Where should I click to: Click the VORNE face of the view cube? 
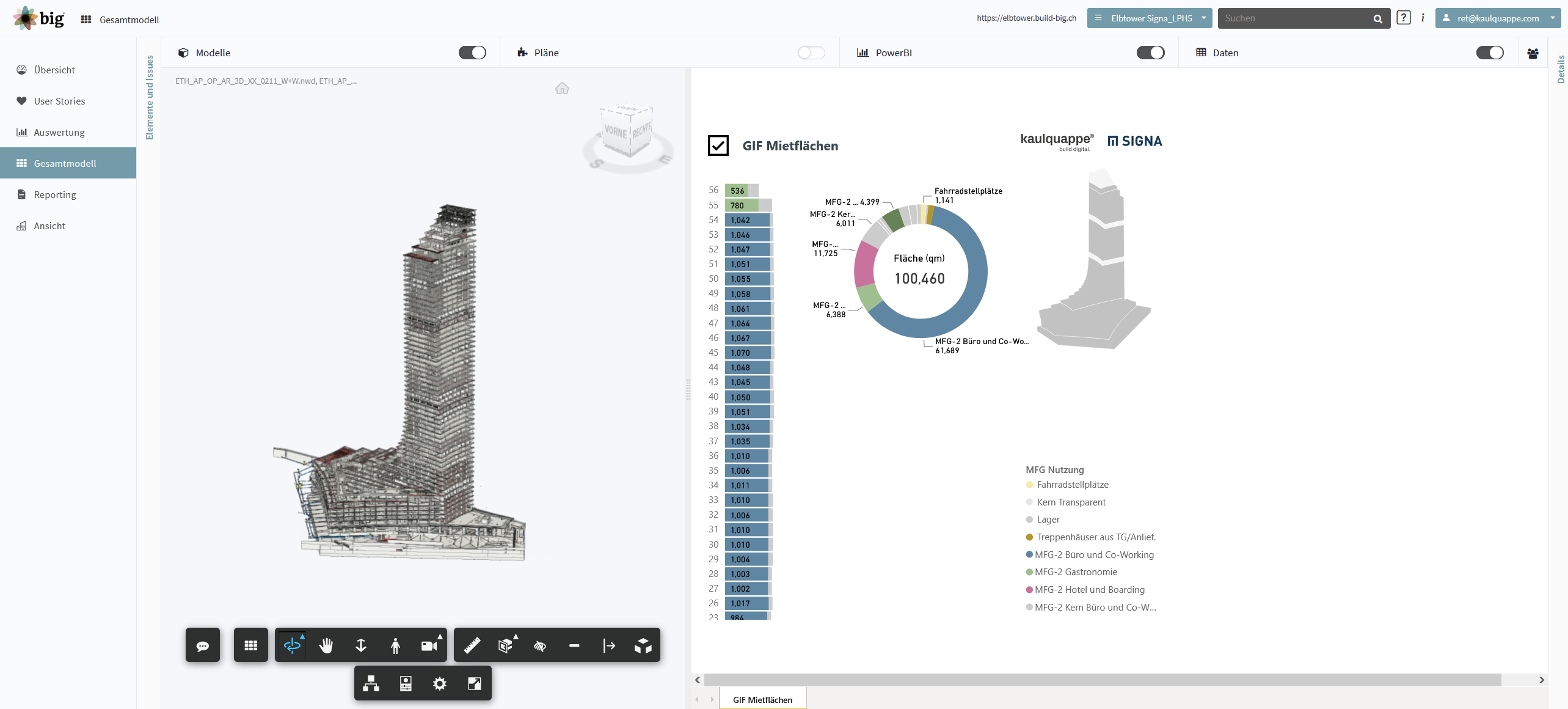[616, 131]
